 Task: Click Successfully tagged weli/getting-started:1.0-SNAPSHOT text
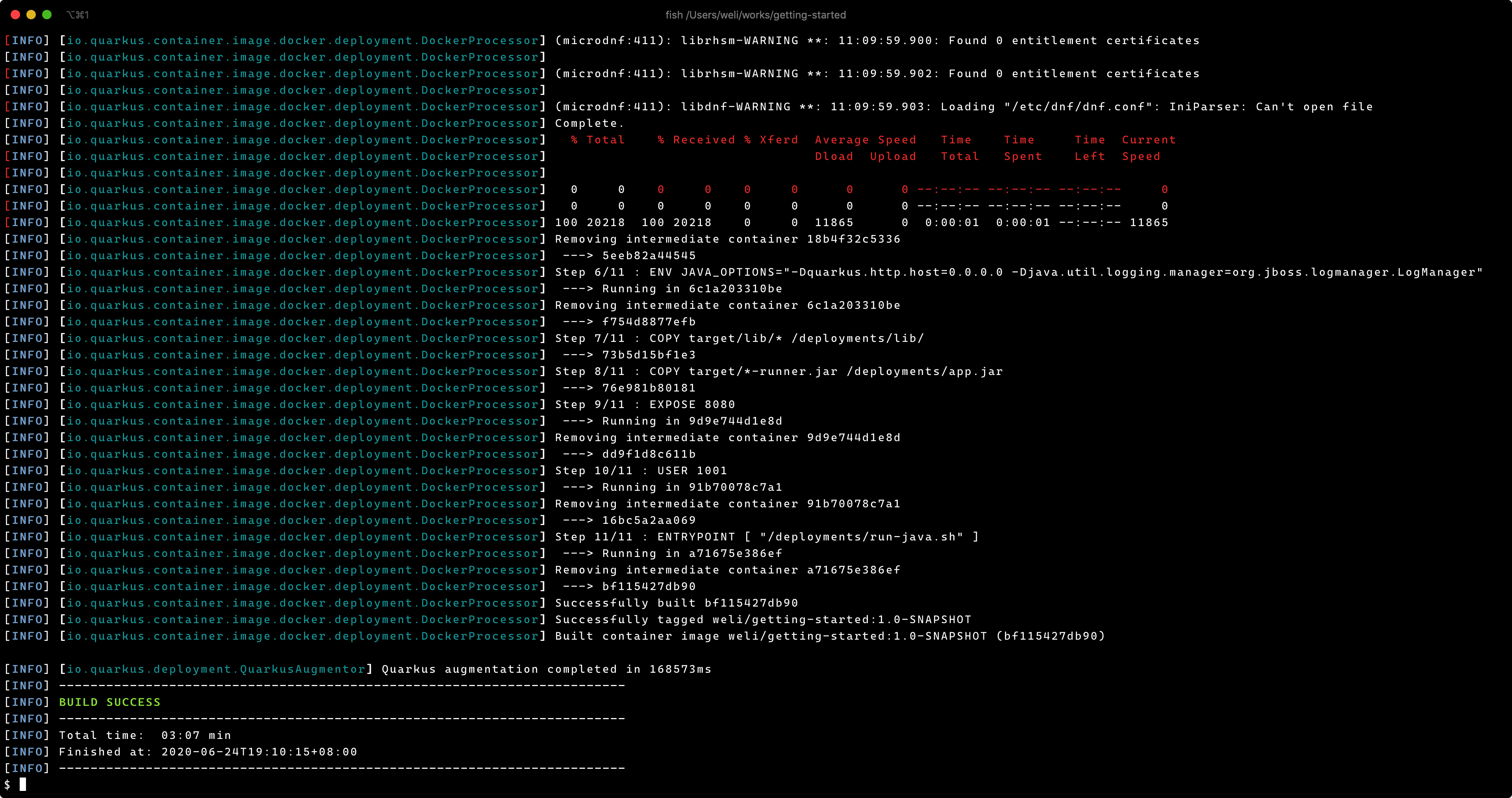tap(763, 620)
